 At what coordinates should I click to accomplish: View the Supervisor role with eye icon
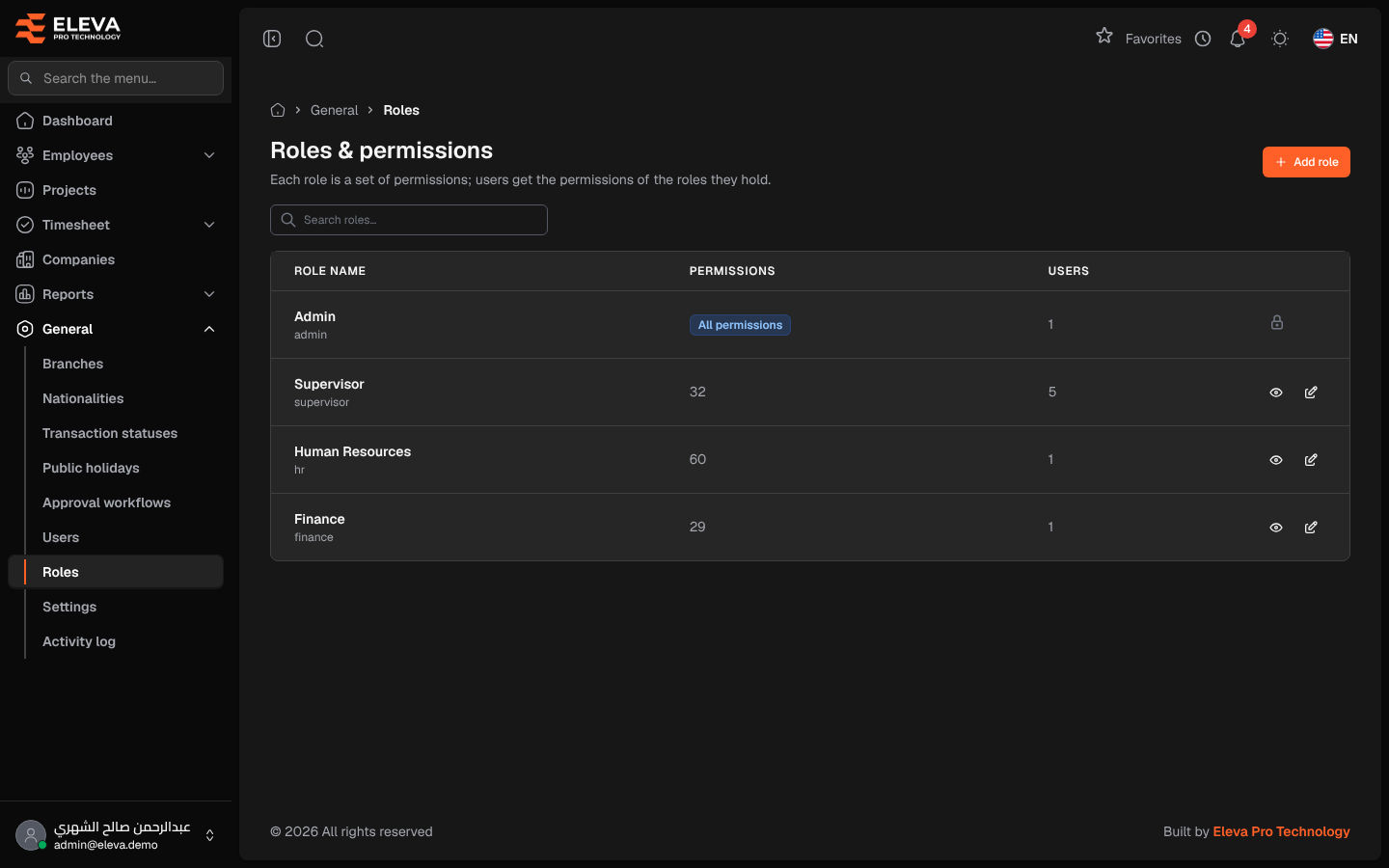[1276, 393]
